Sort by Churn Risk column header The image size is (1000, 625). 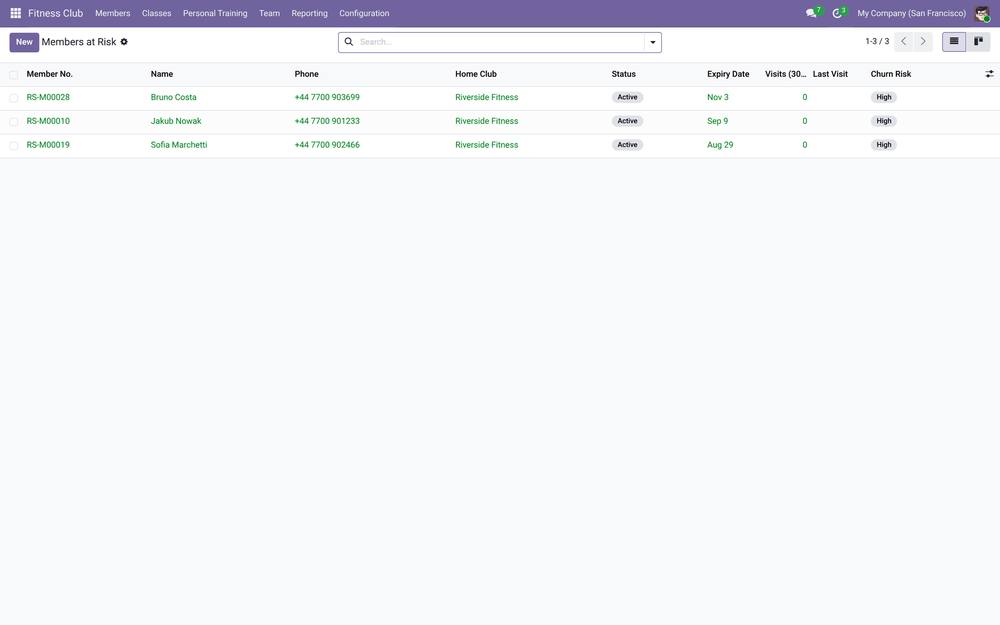891,74
